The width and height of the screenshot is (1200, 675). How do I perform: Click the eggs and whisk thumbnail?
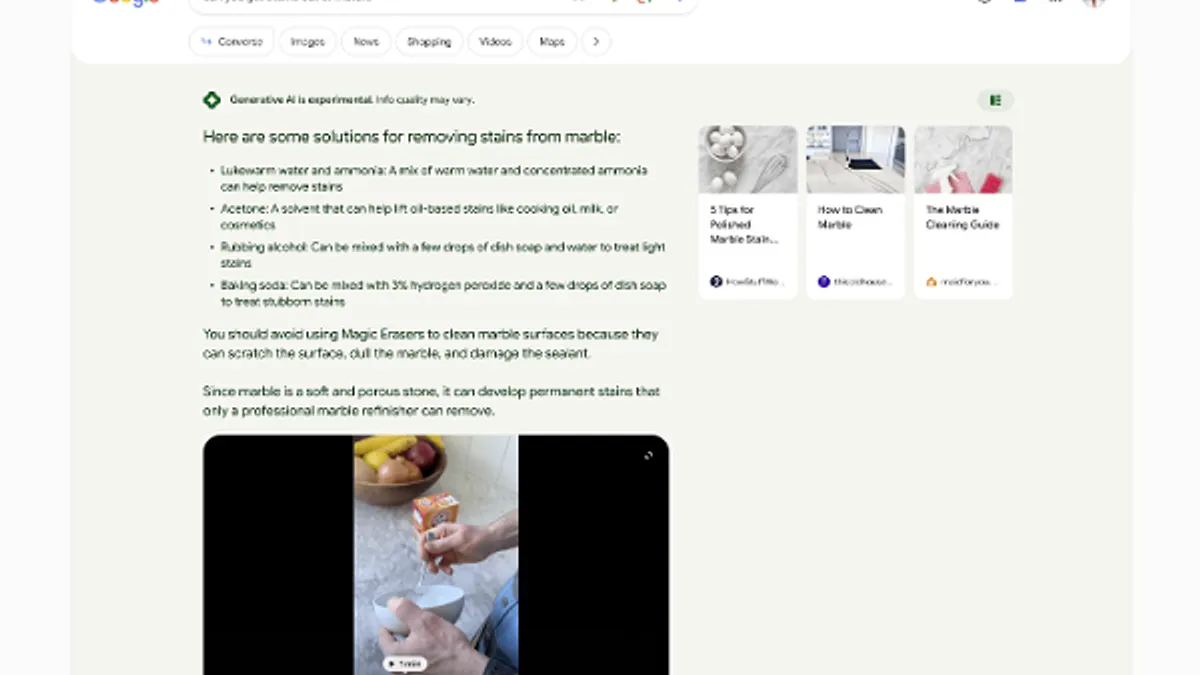tap(748, 159)
